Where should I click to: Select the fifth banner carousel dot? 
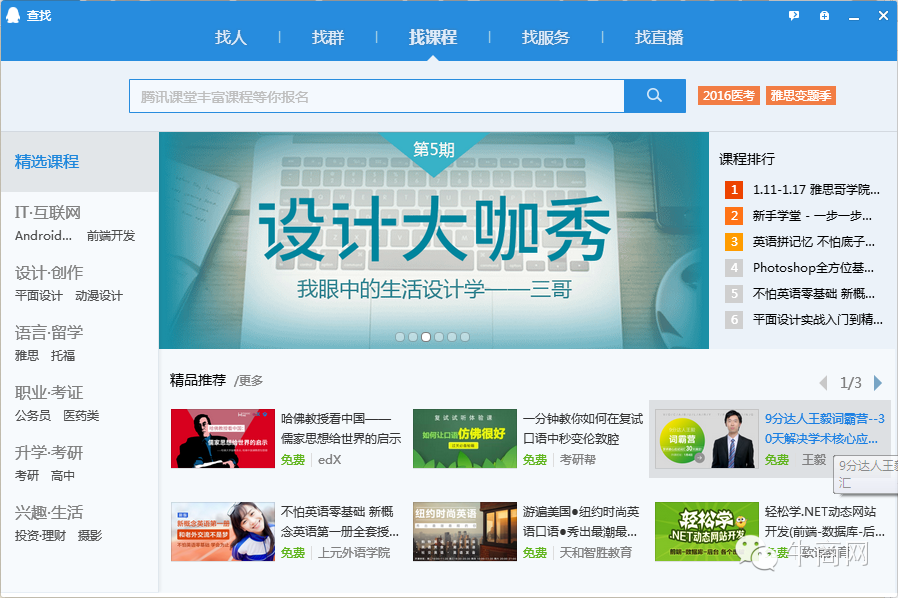click(x=452, y=337)
